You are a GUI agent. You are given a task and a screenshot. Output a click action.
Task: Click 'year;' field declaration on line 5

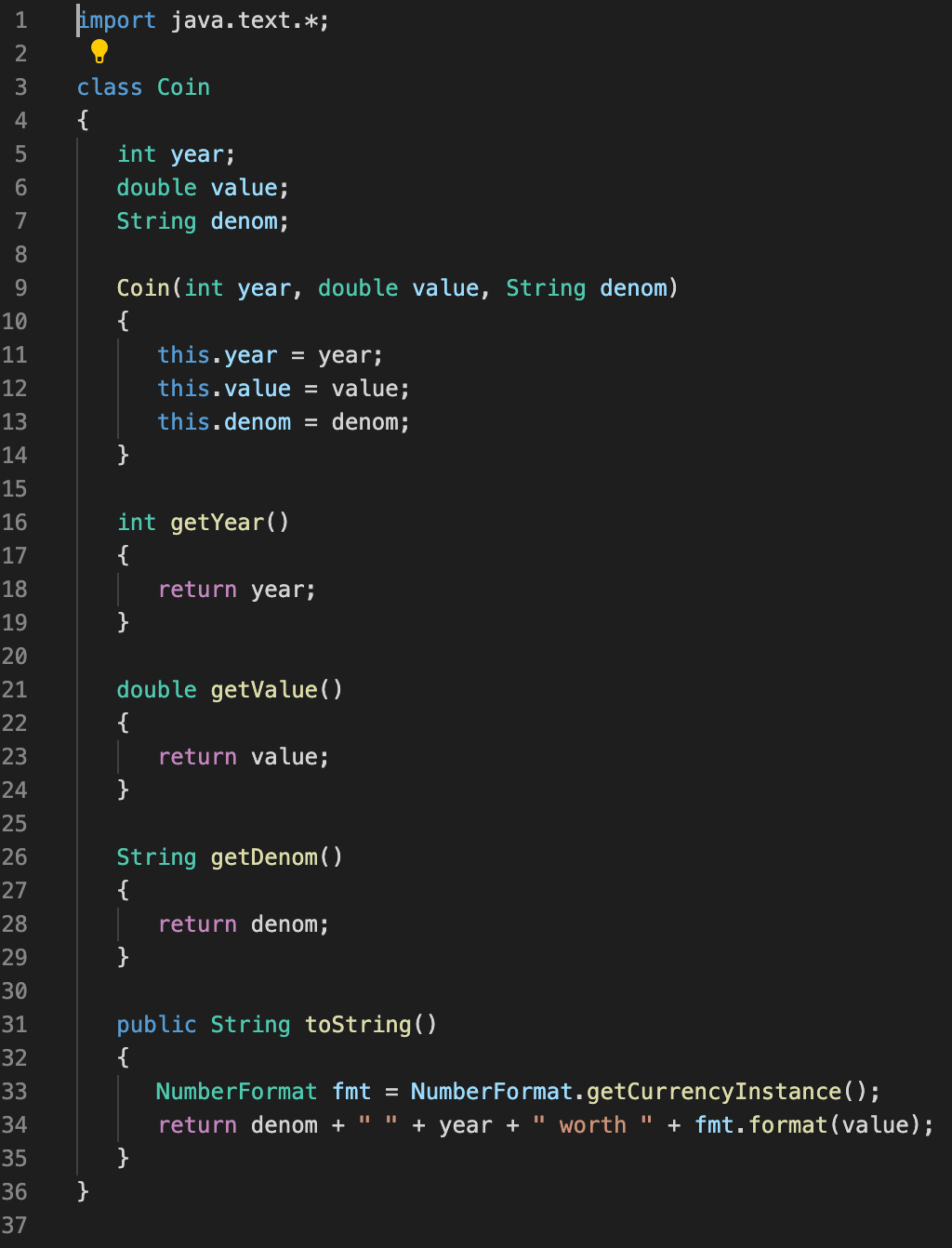point(204,154)
